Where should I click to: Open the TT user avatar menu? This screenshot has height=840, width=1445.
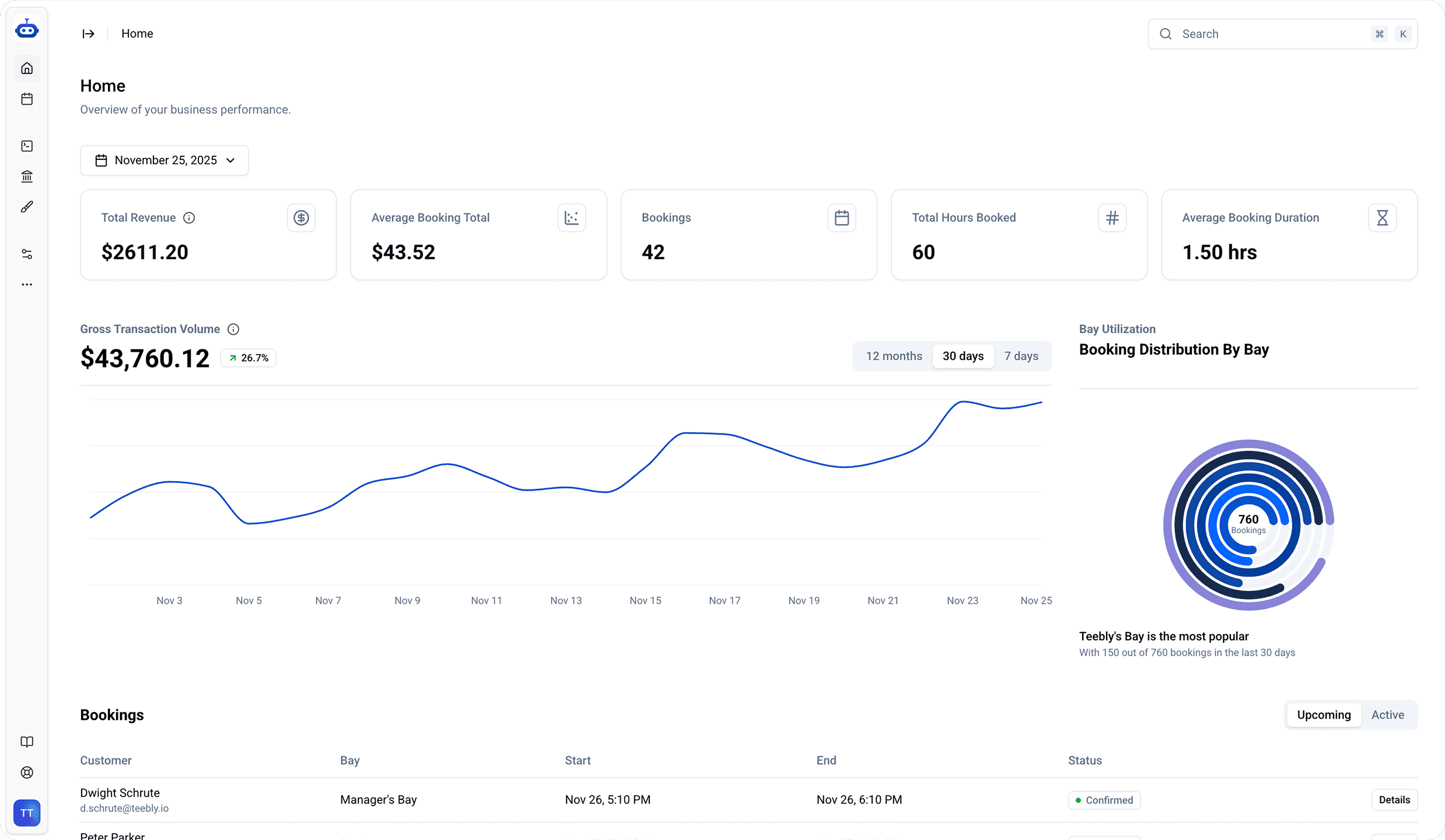[27, 813]
